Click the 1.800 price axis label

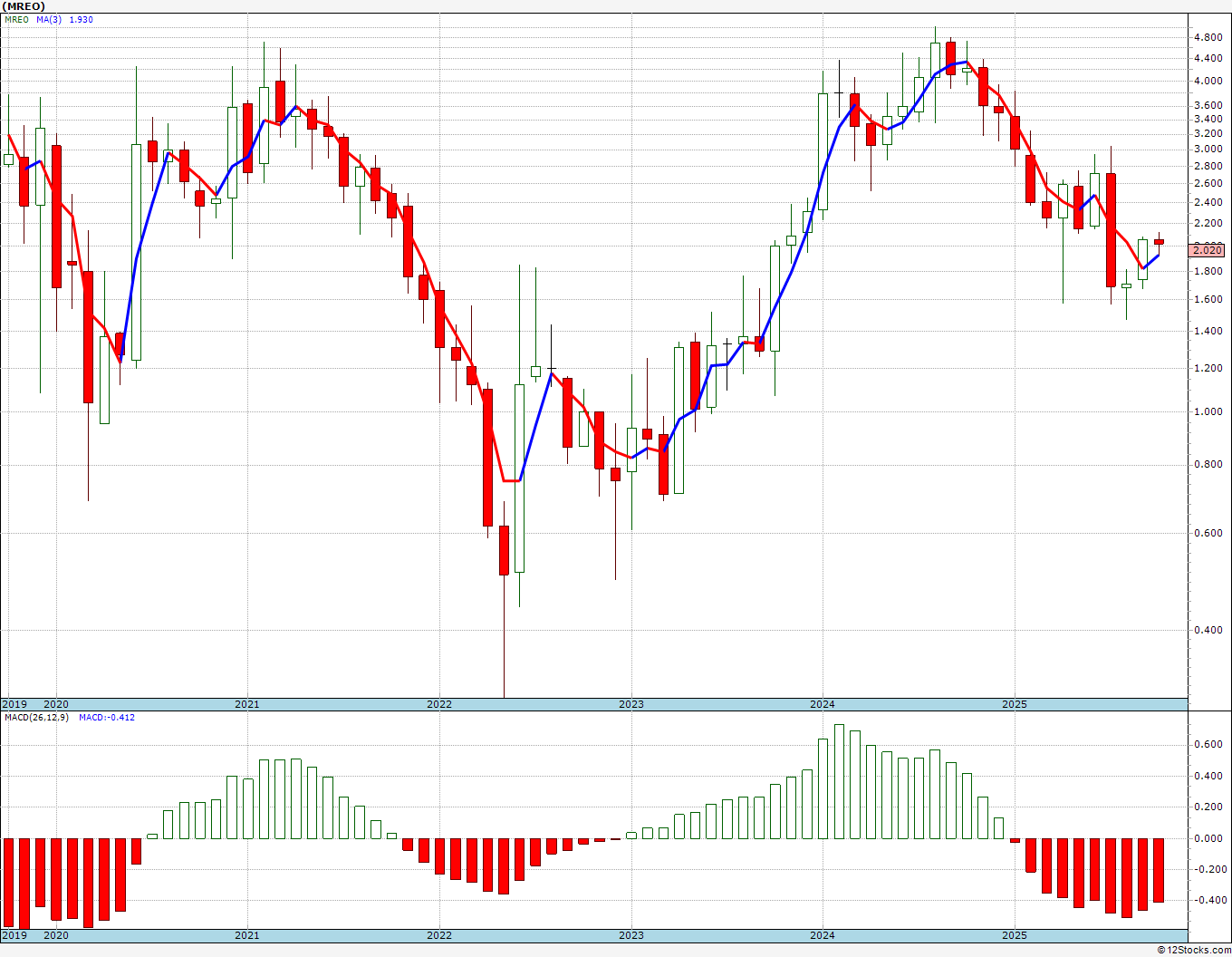1208,272
